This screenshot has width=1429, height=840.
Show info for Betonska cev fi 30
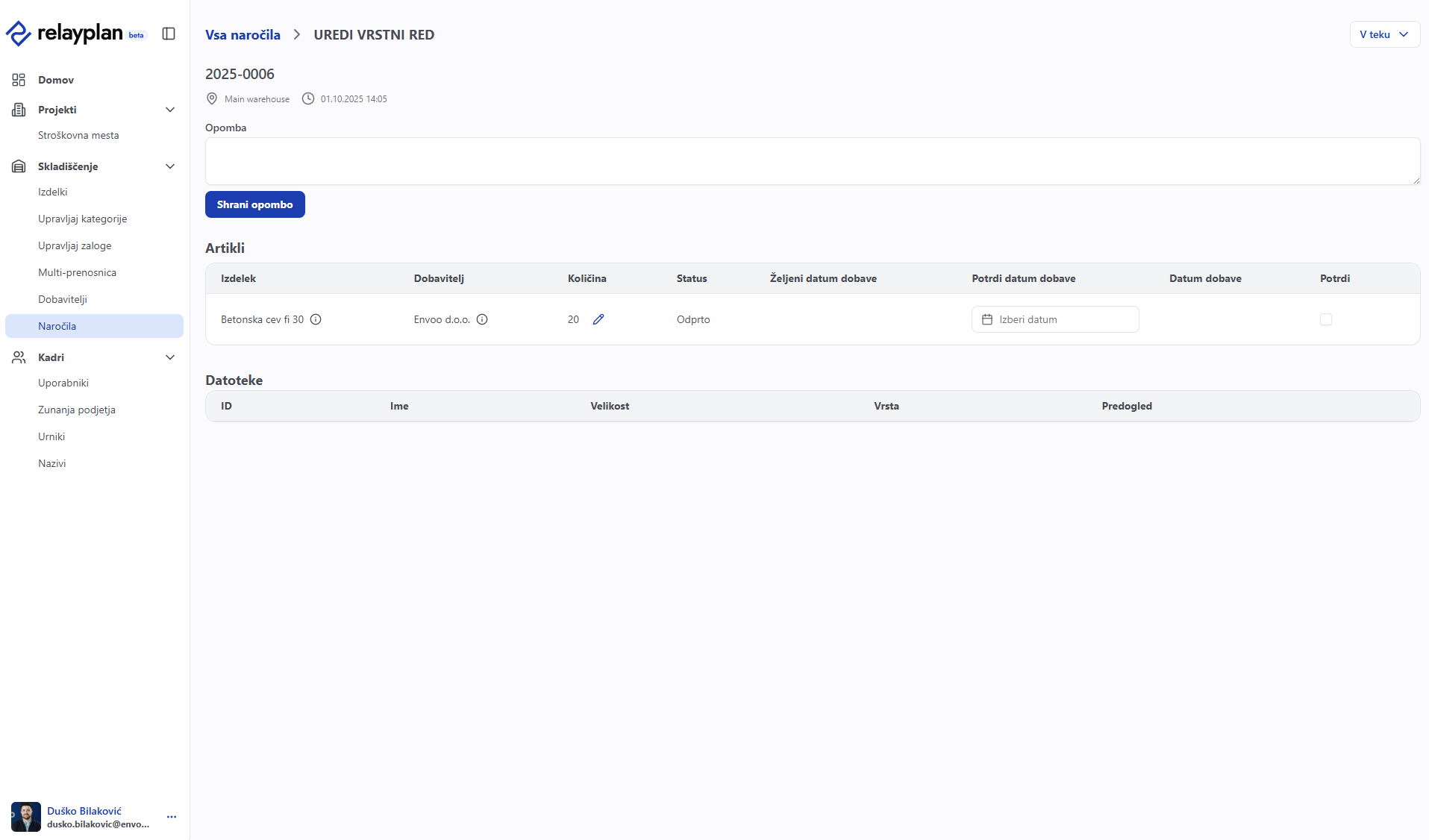pyautogui.click(x=316, y=319)
